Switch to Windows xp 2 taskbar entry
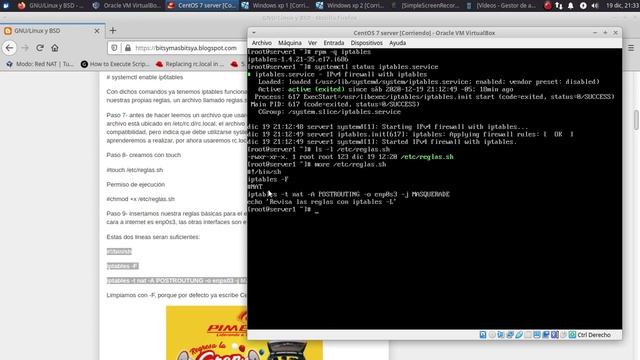 (350, 5)
